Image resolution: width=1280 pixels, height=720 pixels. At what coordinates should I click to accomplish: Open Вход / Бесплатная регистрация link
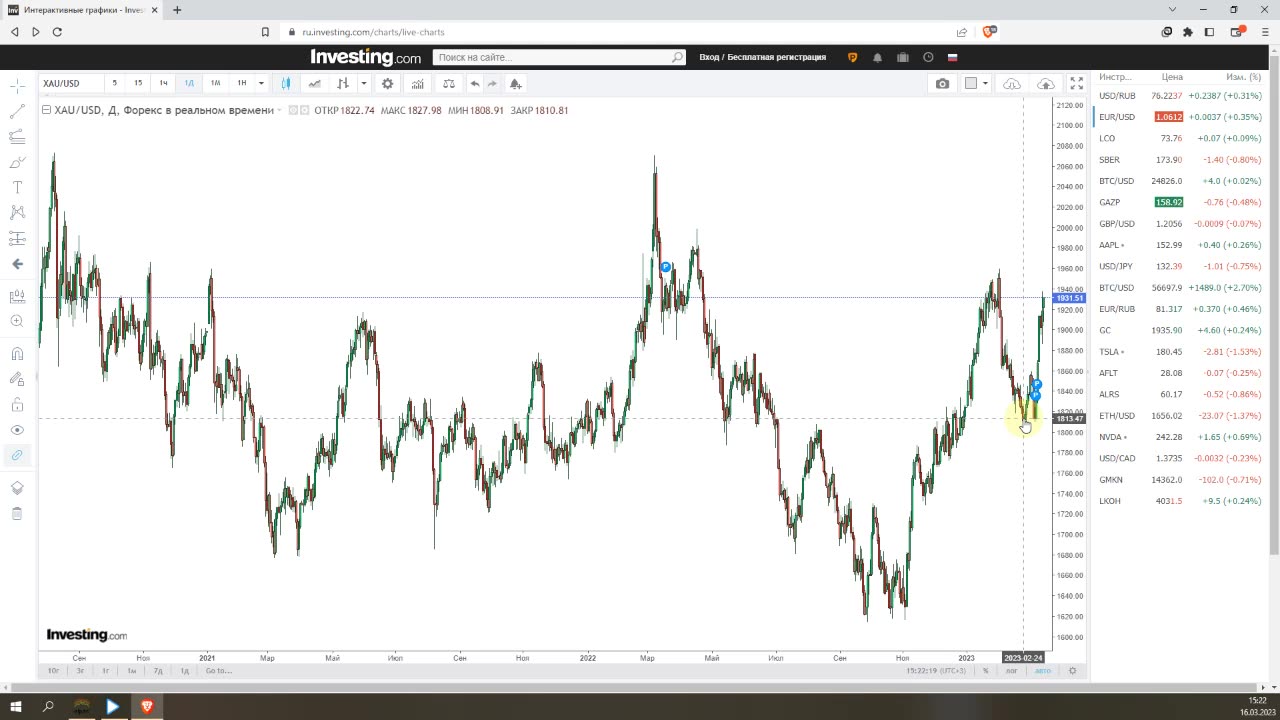pyautogui.click(x=762, y=57)
